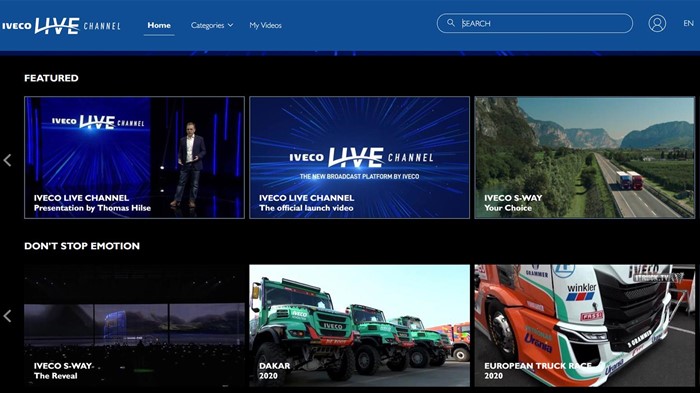Image resolution: width=700 pixels, height=393 pixels.
Task: Click previous arrow in Don't Stop Emotion row
Action: click(7, 316)
